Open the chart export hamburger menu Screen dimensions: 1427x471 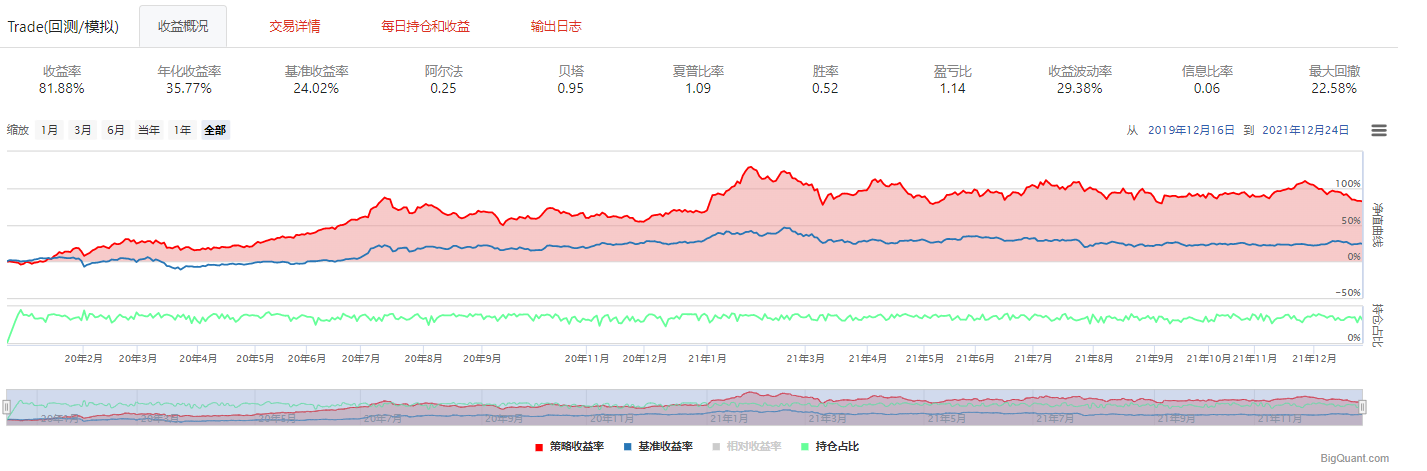[1379, 130]
